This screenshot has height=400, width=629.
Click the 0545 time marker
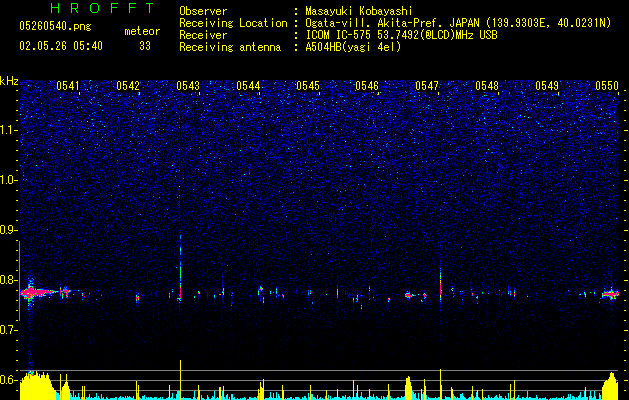308,86
